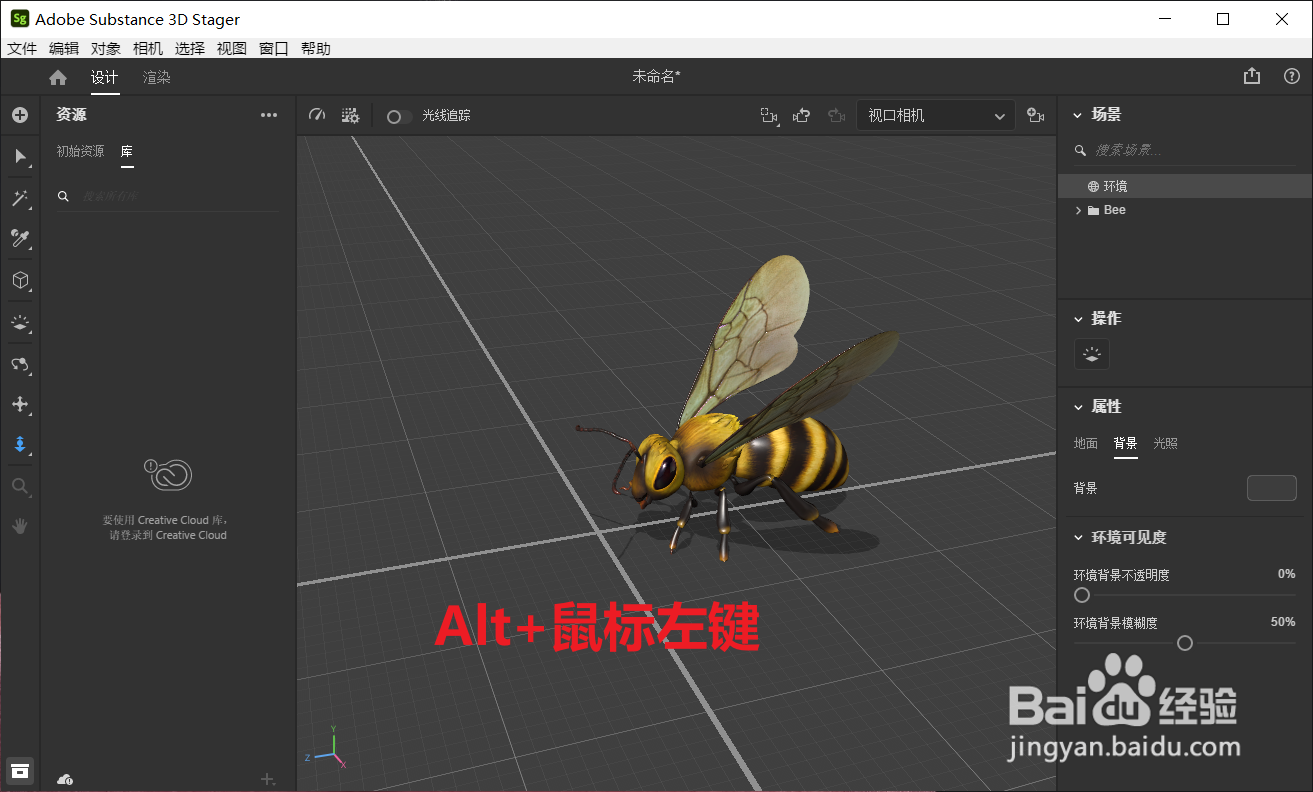Viewport: 1313px width, 792px height.
Task: Click the 背景 color swatch
Action: tap(1271, 488)
